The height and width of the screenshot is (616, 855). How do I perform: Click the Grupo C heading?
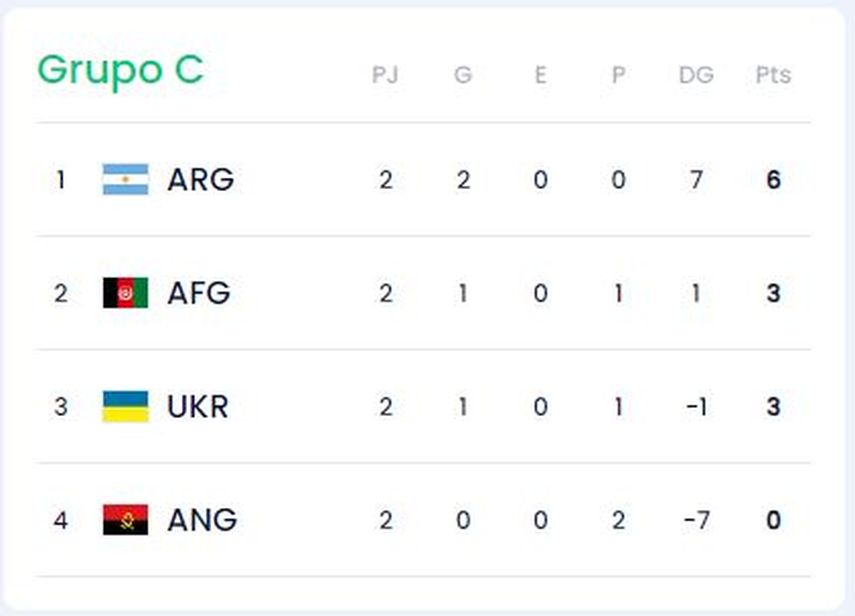click(x=120, y=70)
